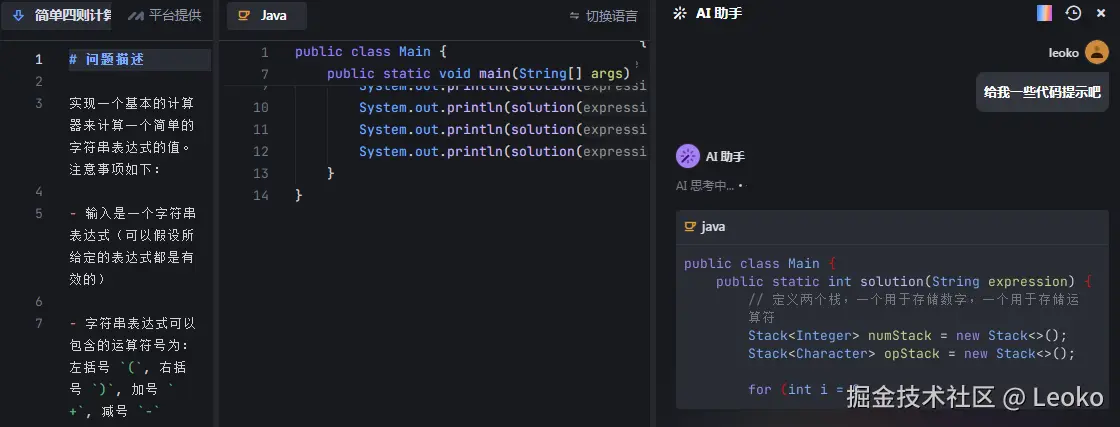Image resolution: width=1120 pixels, height=427 pixels.
Task: Open the 切换语言 language switcher
Action: pyautogui.click(x=611, y=15)
